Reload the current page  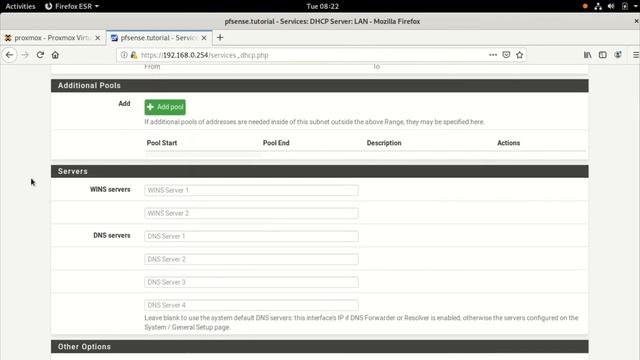click(40, 55)
